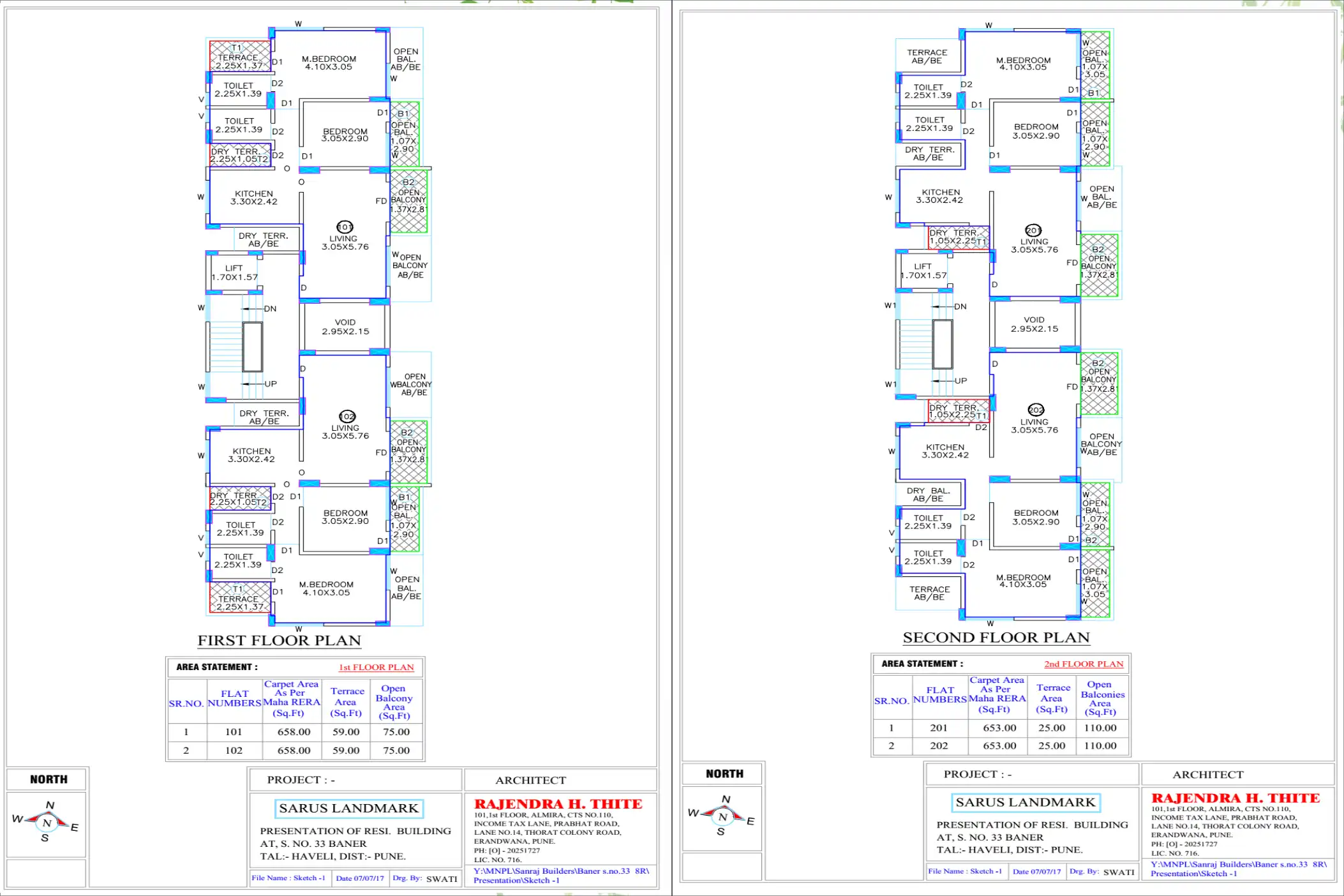
Task: Click the circled flat number 201 marker
Action: point(1034,230)
